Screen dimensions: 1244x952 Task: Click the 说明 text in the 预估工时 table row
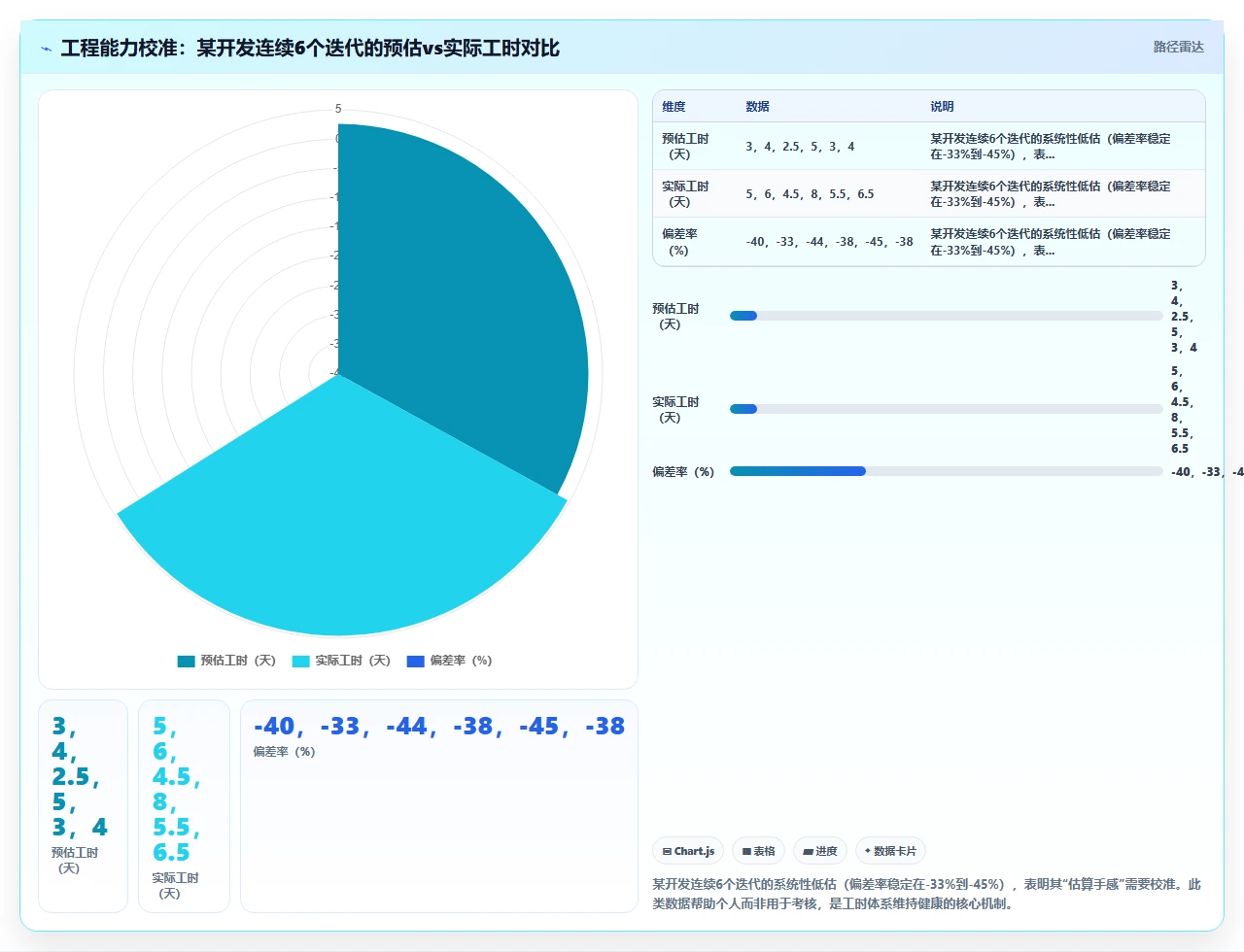coord(1051,147)
